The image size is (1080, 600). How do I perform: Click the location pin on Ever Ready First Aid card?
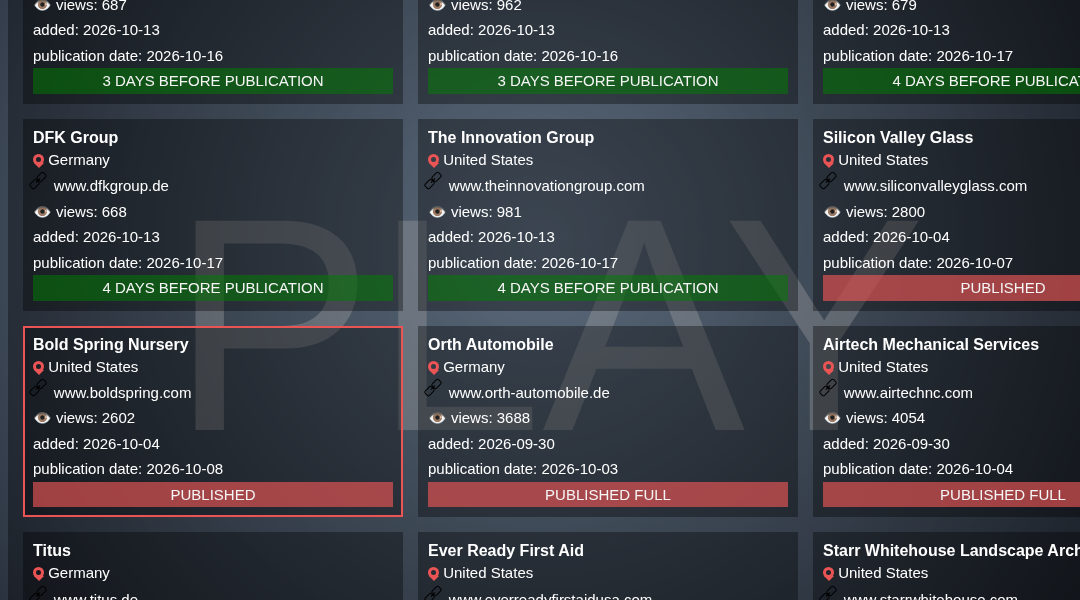(433, 573)
